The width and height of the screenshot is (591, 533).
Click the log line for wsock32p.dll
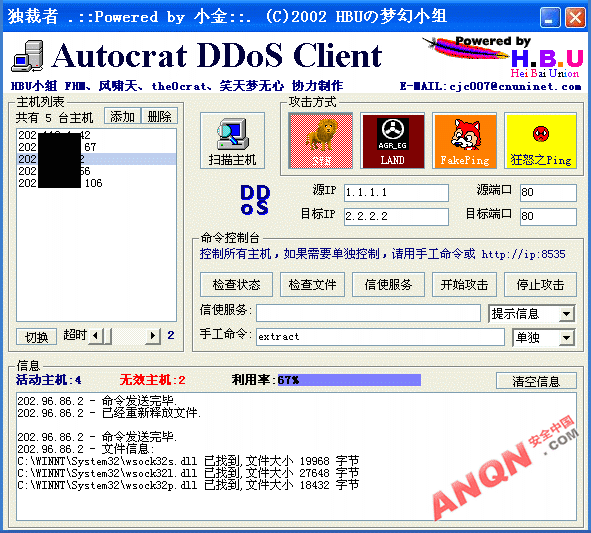[188, 485]
